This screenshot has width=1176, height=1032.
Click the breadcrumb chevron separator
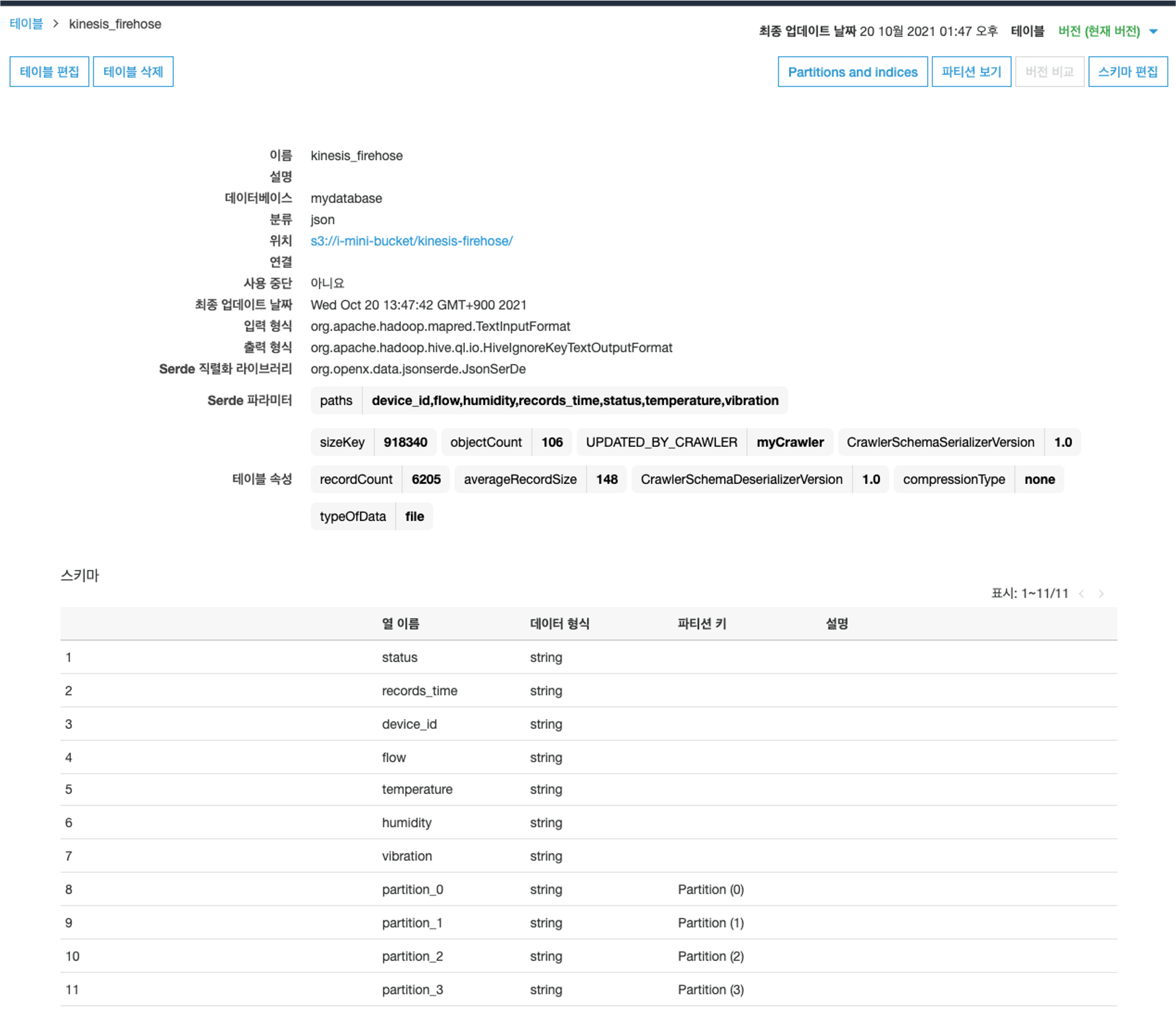56,24
